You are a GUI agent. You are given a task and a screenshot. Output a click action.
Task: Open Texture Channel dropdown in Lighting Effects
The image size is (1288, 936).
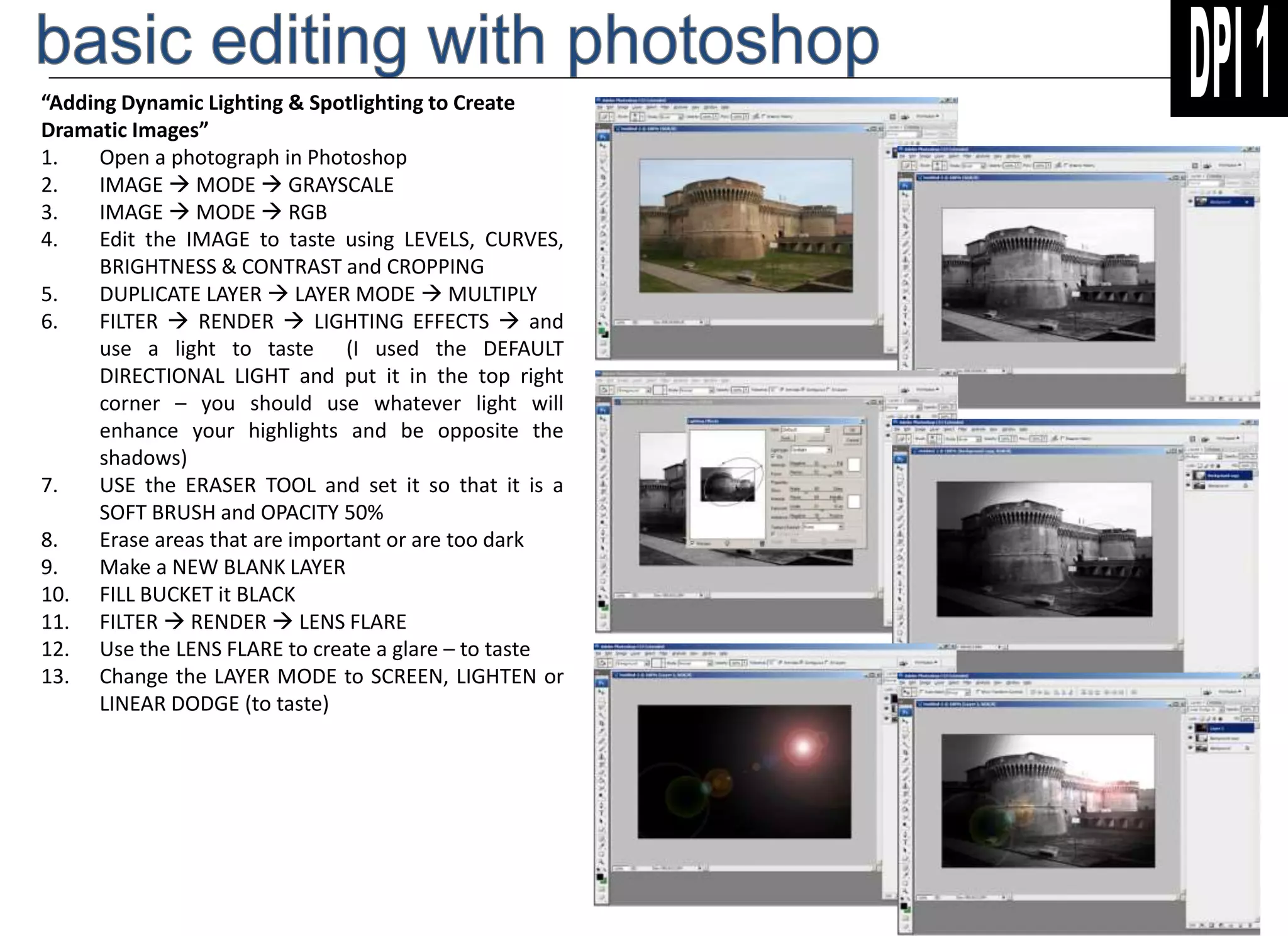(823, 527)
